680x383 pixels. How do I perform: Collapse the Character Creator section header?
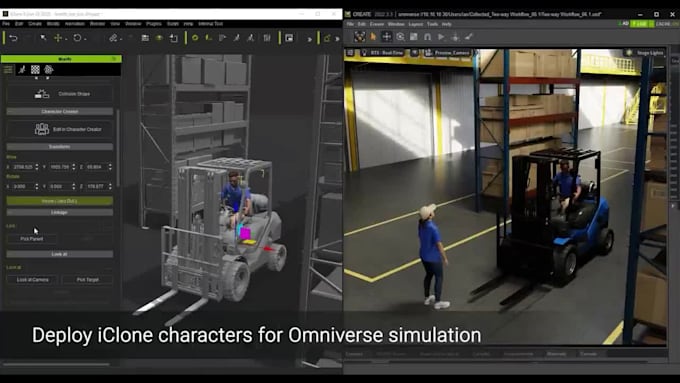[60, 111]
